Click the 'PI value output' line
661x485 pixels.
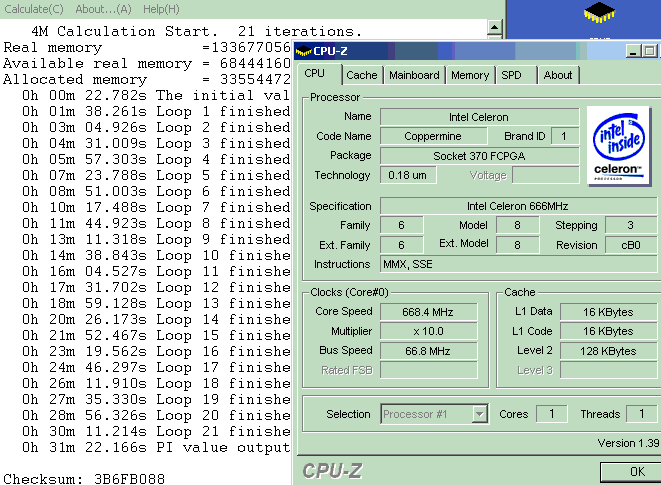(x=156, y=447)
